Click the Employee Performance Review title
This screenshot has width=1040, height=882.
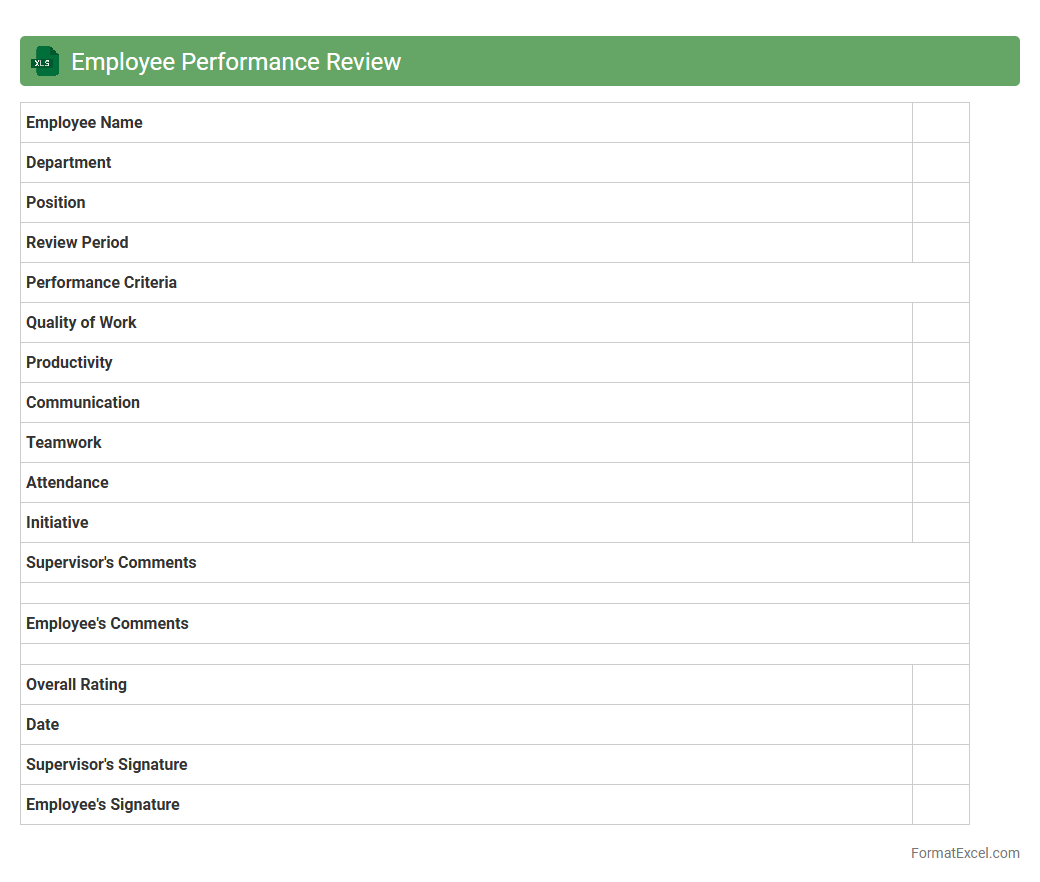pyautogui.click(x=236, y=62)
